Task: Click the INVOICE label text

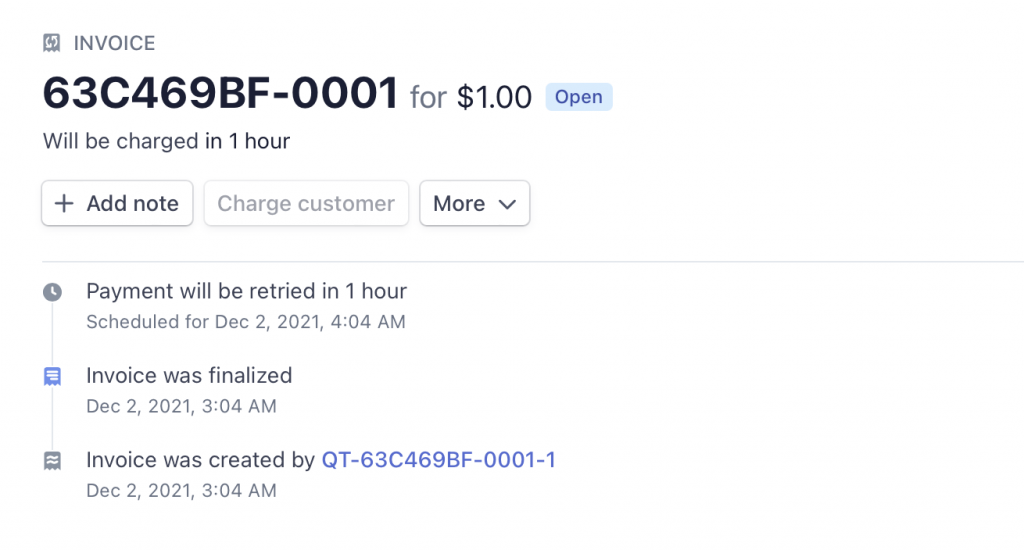Action: (114, 43)
